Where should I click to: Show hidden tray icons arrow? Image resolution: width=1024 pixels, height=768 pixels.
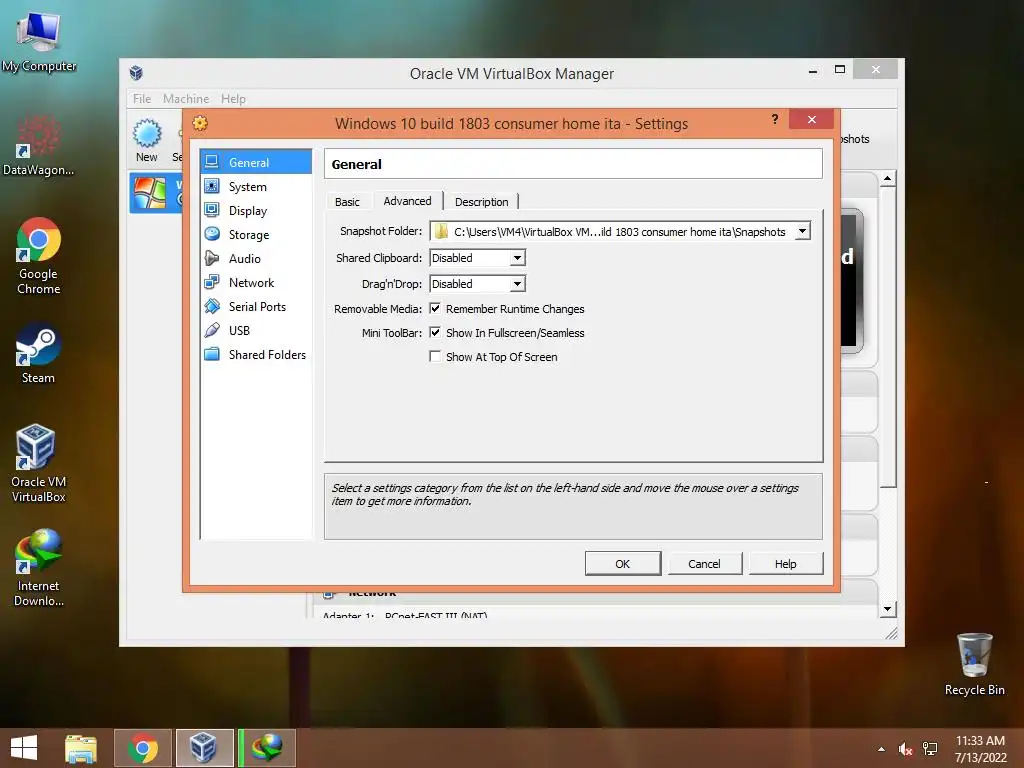pyautogui.click(x=882, y=749)
